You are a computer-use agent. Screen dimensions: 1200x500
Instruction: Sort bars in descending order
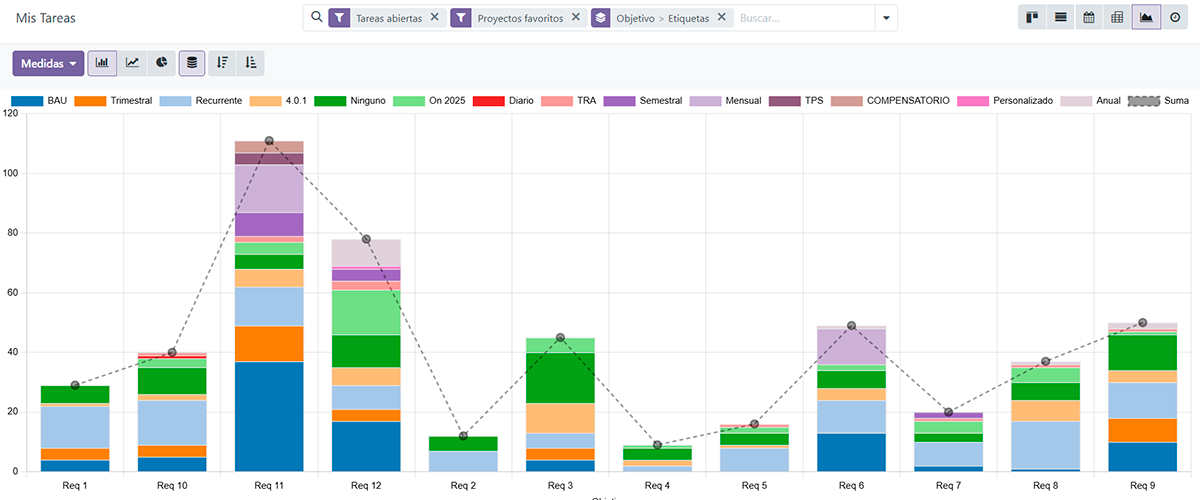tap(222, 63)
